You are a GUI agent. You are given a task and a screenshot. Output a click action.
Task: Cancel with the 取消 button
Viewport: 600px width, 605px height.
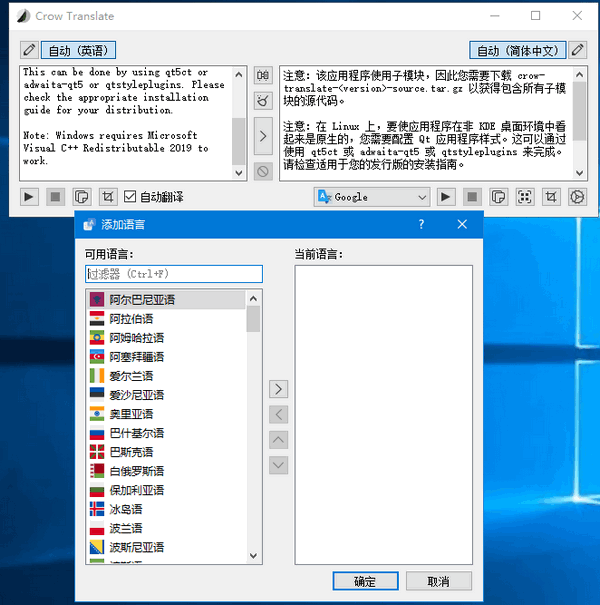pos(439,581)
